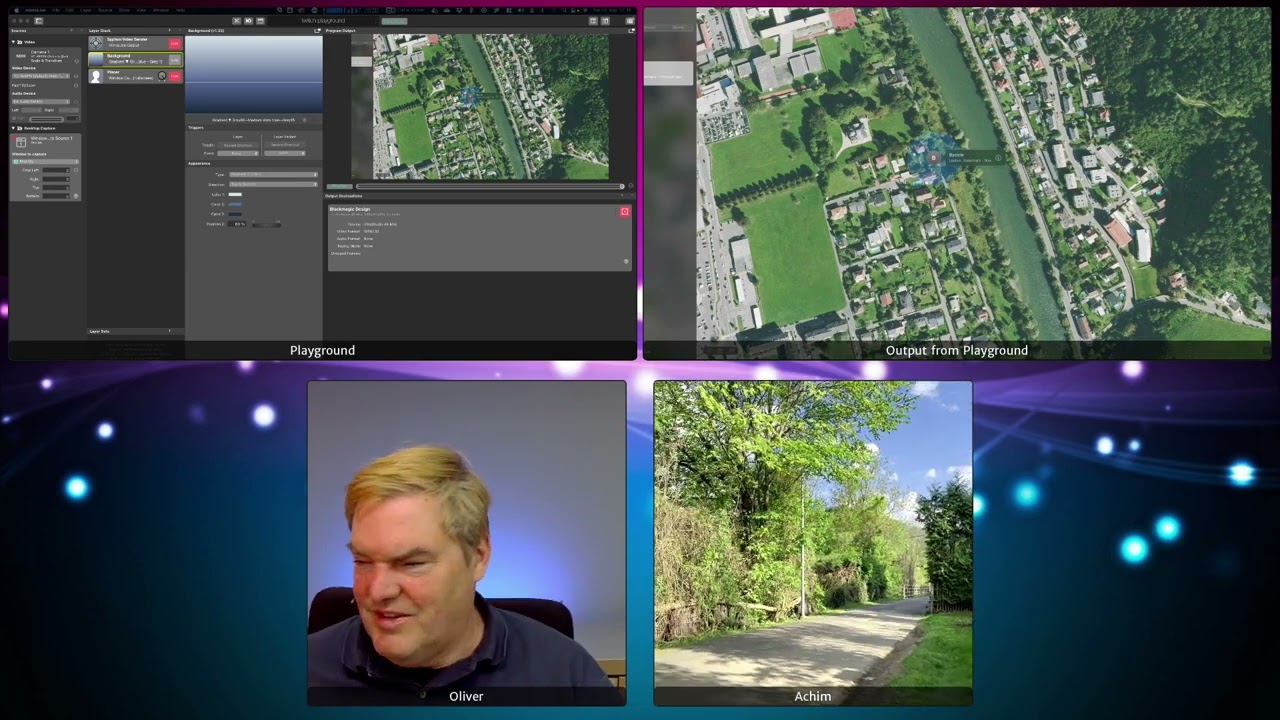The image size is (1280, 720).
Task: Open the Layer Variant event dropdown
Action: tap(284, 153)
